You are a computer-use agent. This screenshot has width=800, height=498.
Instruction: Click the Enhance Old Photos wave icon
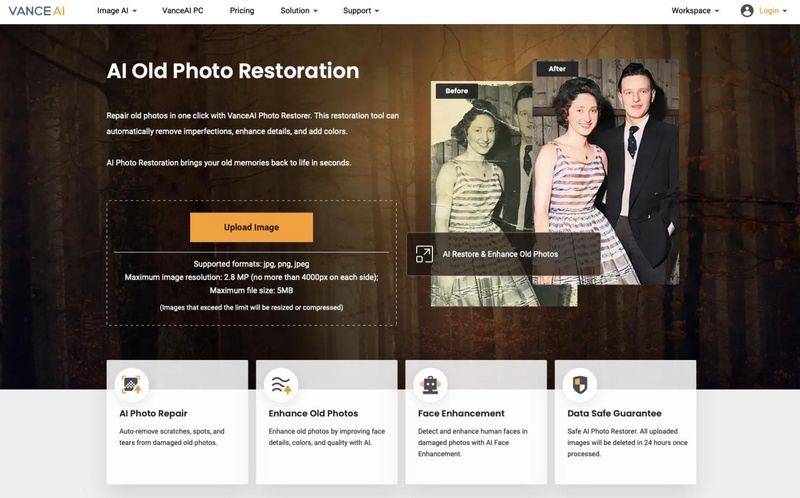click(281, 385)
